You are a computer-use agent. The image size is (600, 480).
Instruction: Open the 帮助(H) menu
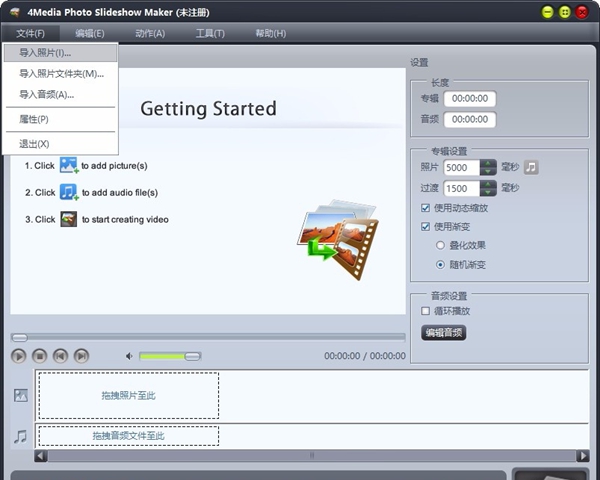(271, 33)
